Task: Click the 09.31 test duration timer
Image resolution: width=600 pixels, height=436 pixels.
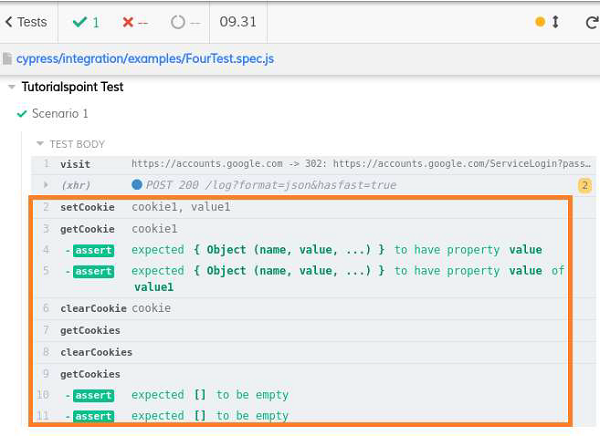Action: tap(237, 22)
